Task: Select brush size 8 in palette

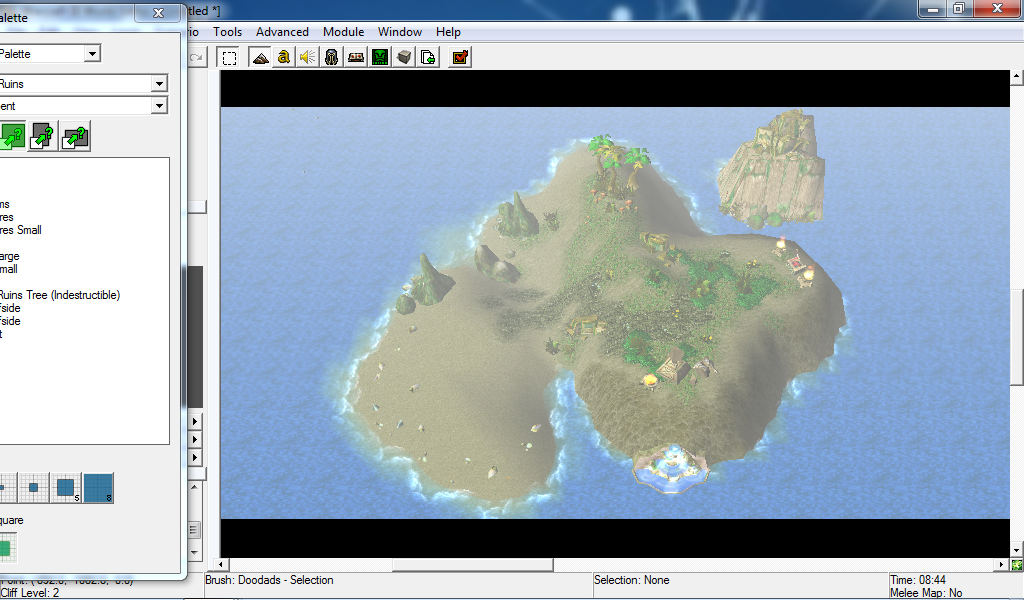Action: click(99, 488)
